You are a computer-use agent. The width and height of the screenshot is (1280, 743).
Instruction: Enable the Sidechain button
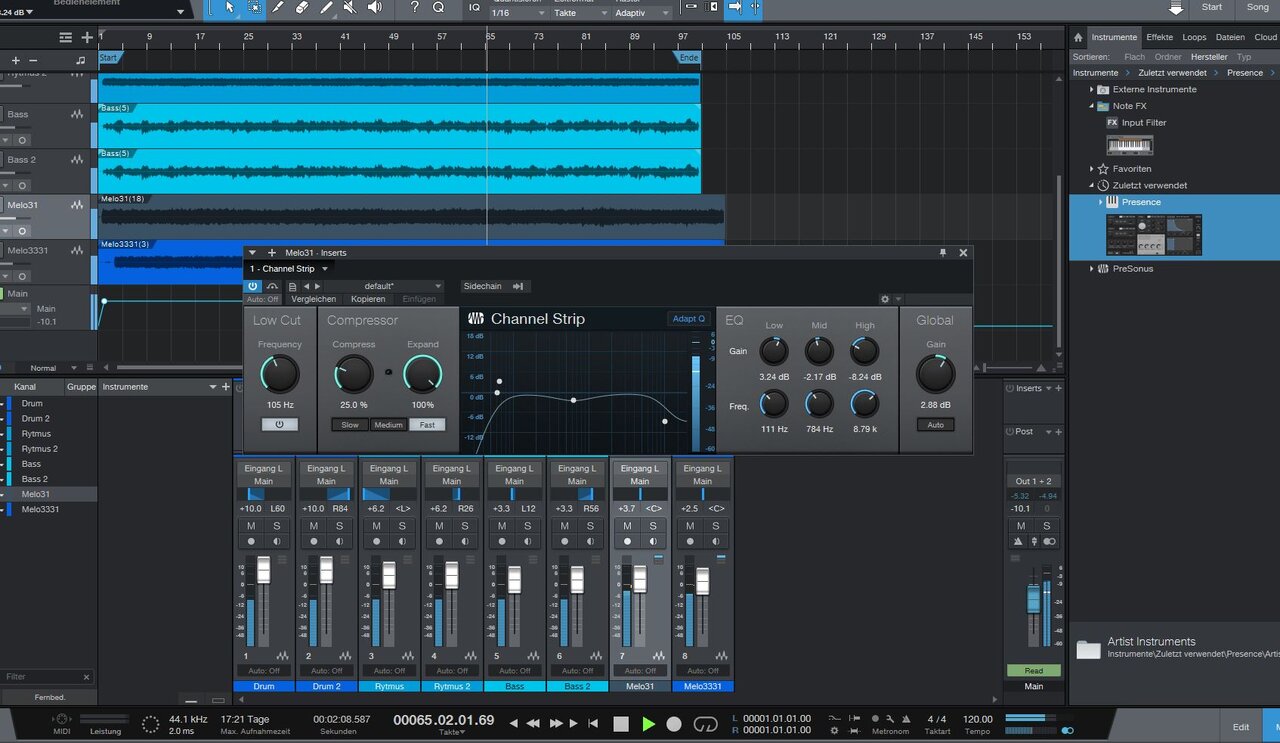493,286
